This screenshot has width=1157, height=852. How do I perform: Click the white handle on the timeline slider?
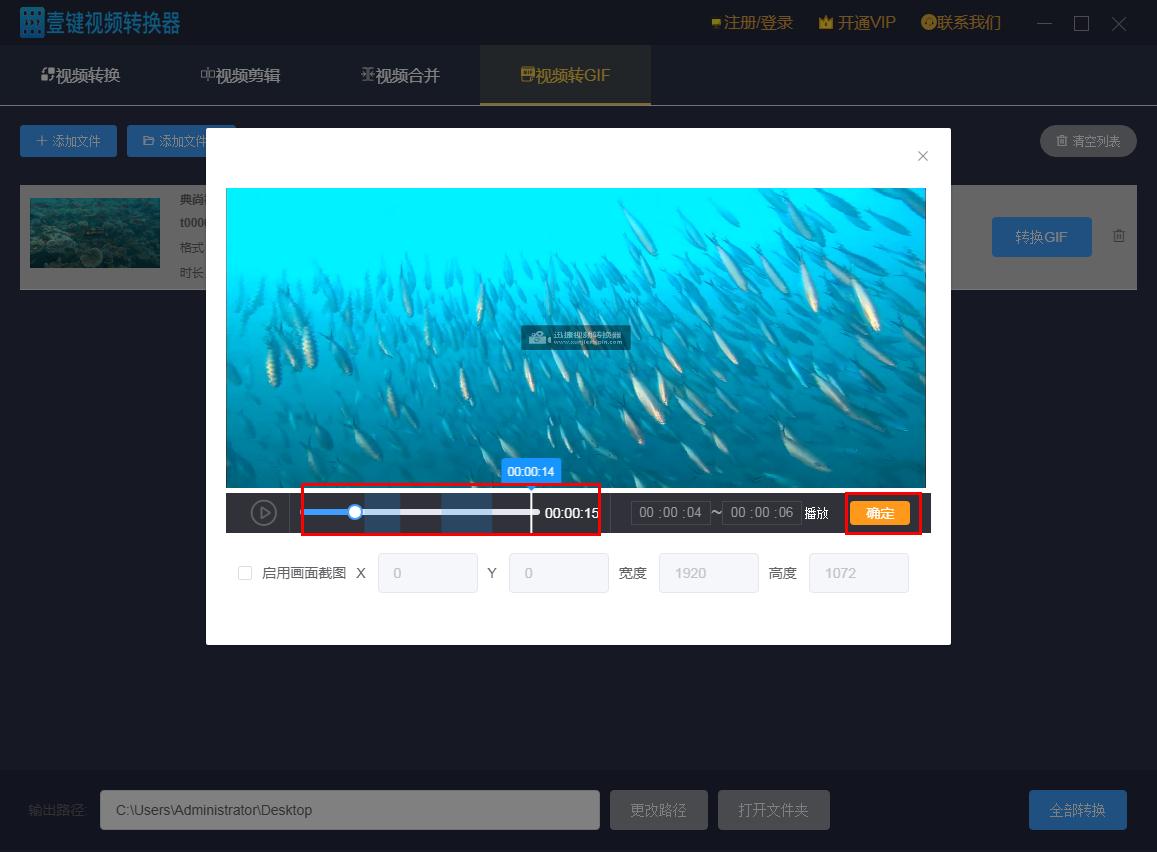pos(355,512)
